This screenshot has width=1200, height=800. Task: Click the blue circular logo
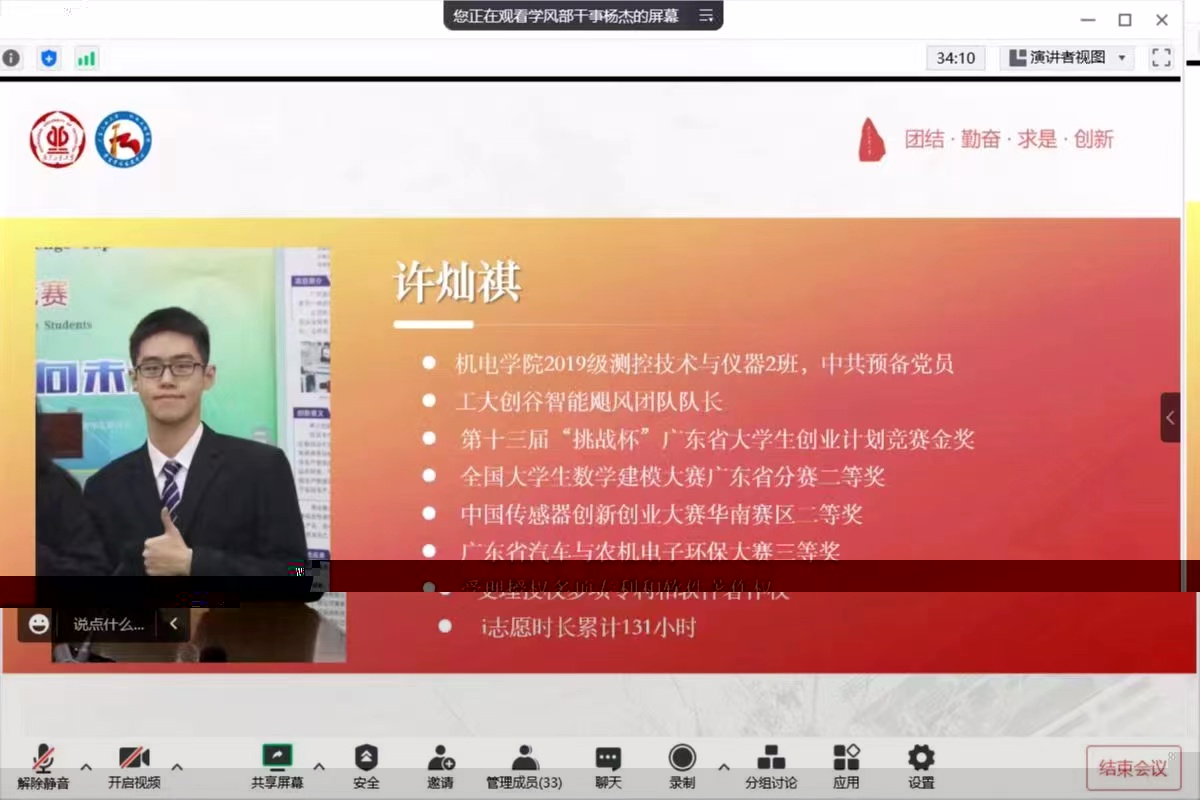click(x=123, y=138)
